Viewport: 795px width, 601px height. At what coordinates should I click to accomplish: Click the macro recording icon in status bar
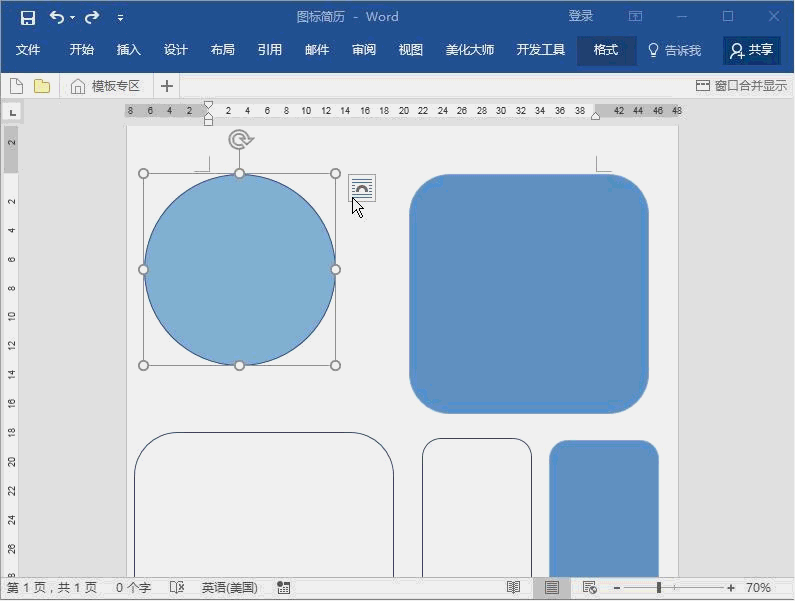(x=283, y=588)
